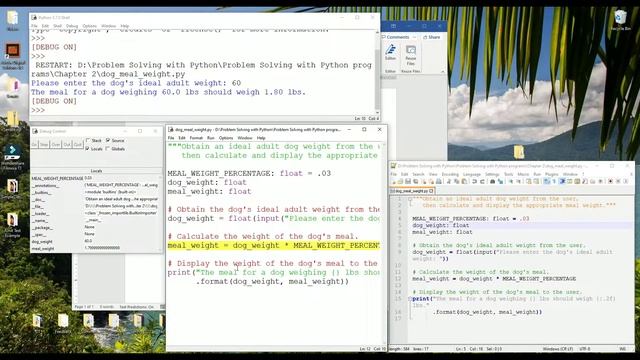The width and height of the screenshot is (640, 360).
Task: Click Copy icon in Notepad++ toolbar
Action: click(457, 181)
